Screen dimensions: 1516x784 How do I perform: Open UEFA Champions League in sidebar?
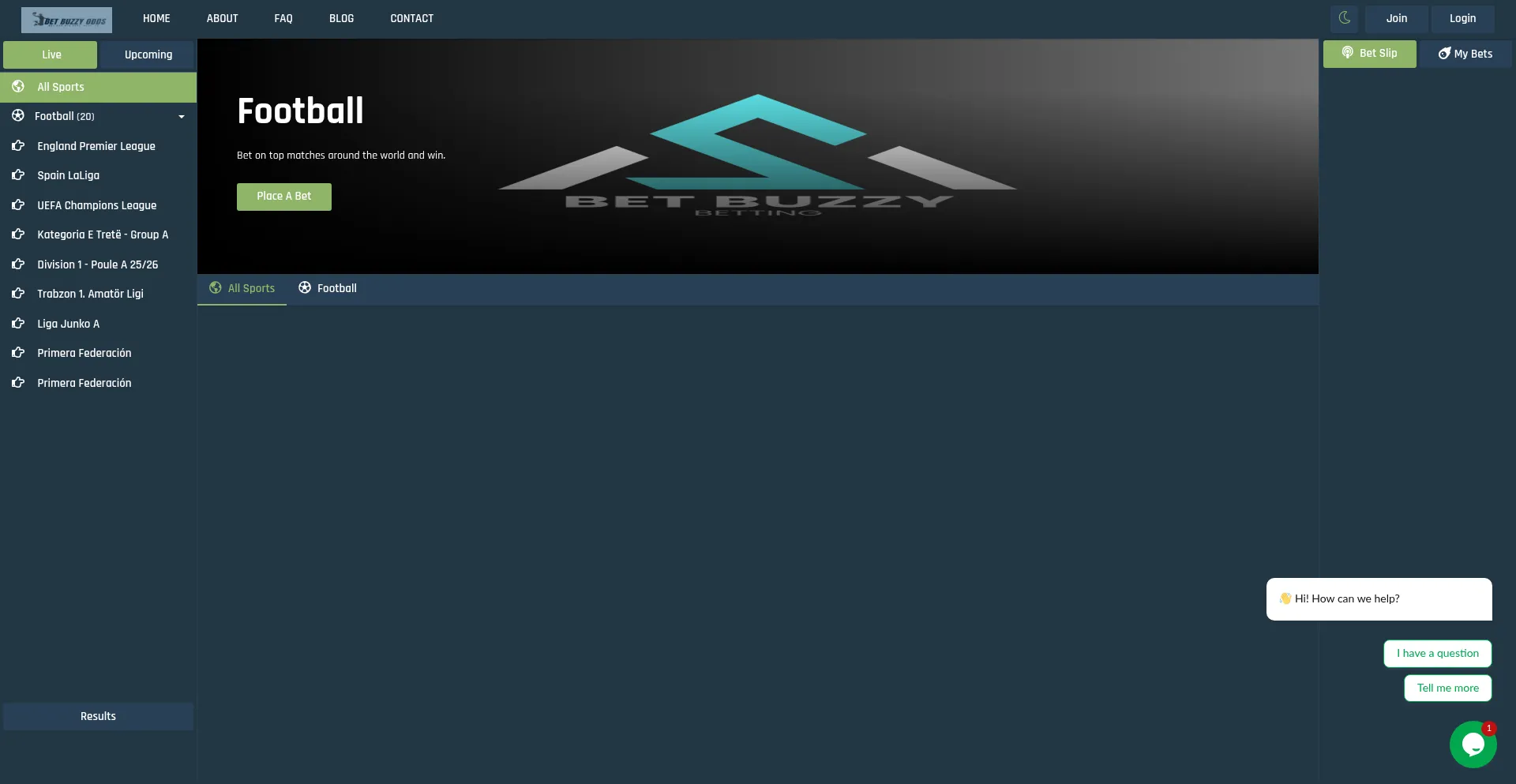click(x=96, y=205)
